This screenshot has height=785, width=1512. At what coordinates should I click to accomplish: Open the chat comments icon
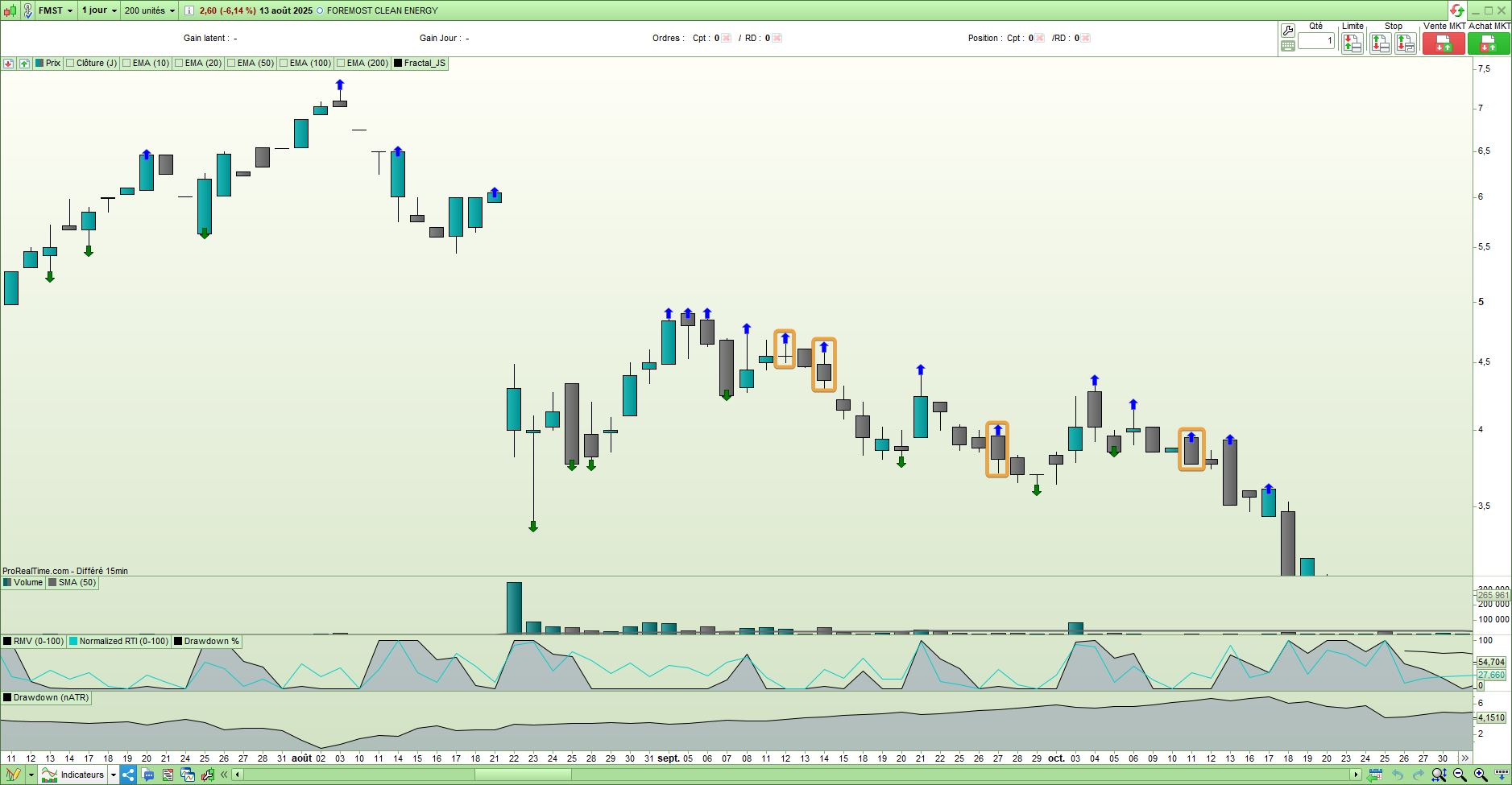point(148,775)
